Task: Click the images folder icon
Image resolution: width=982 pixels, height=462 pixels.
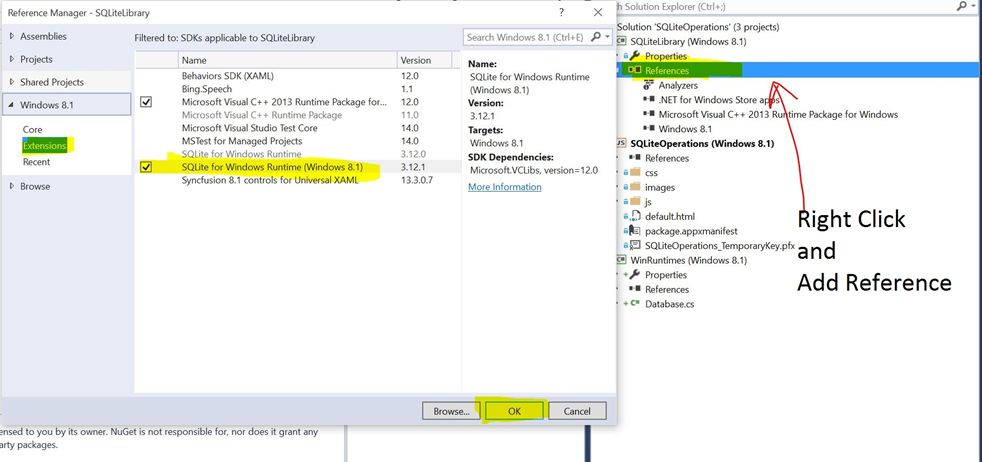Action: [635, 187]
